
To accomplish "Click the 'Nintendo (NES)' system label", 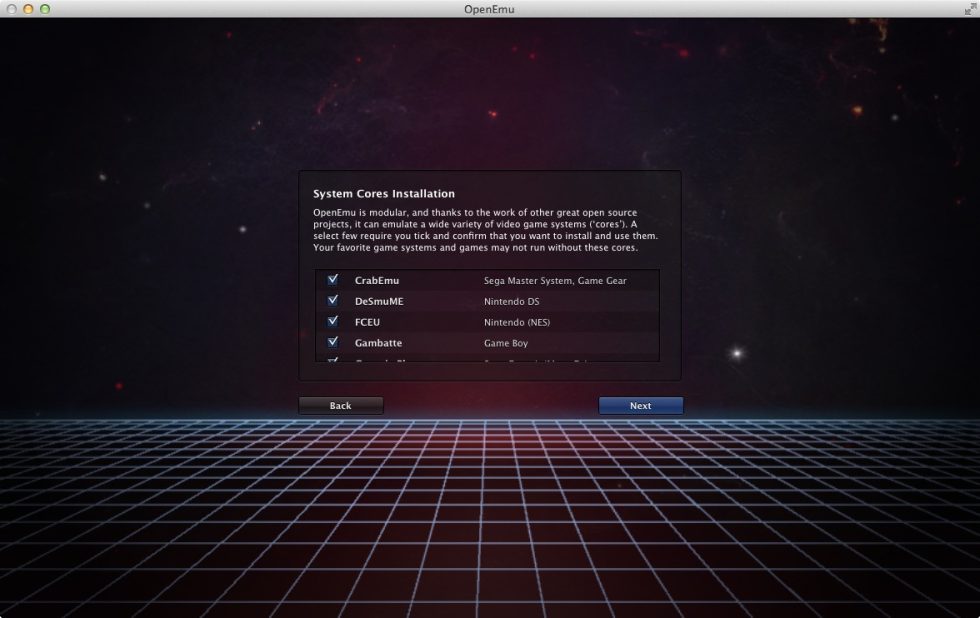I will tap(517, 322).
